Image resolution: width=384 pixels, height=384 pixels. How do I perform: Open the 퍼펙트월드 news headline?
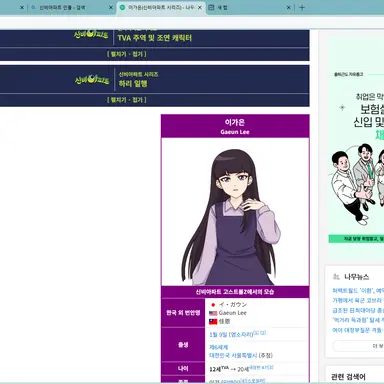coord(358,291)
